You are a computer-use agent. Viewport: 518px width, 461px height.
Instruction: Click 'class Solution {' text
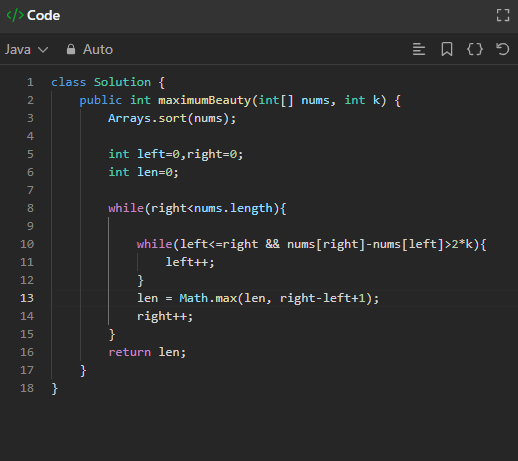108,82
